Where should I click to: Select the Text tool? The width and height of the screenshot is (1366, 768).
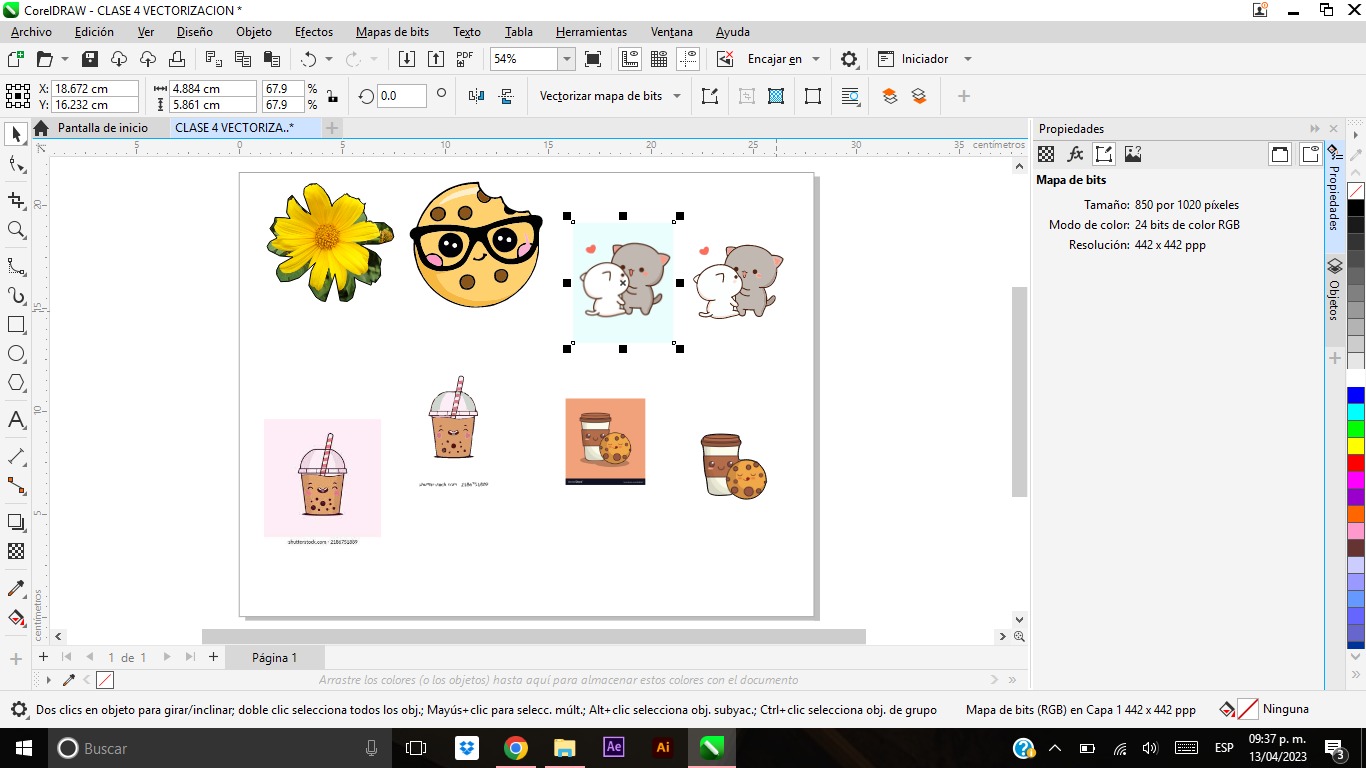tap(16, 420)
